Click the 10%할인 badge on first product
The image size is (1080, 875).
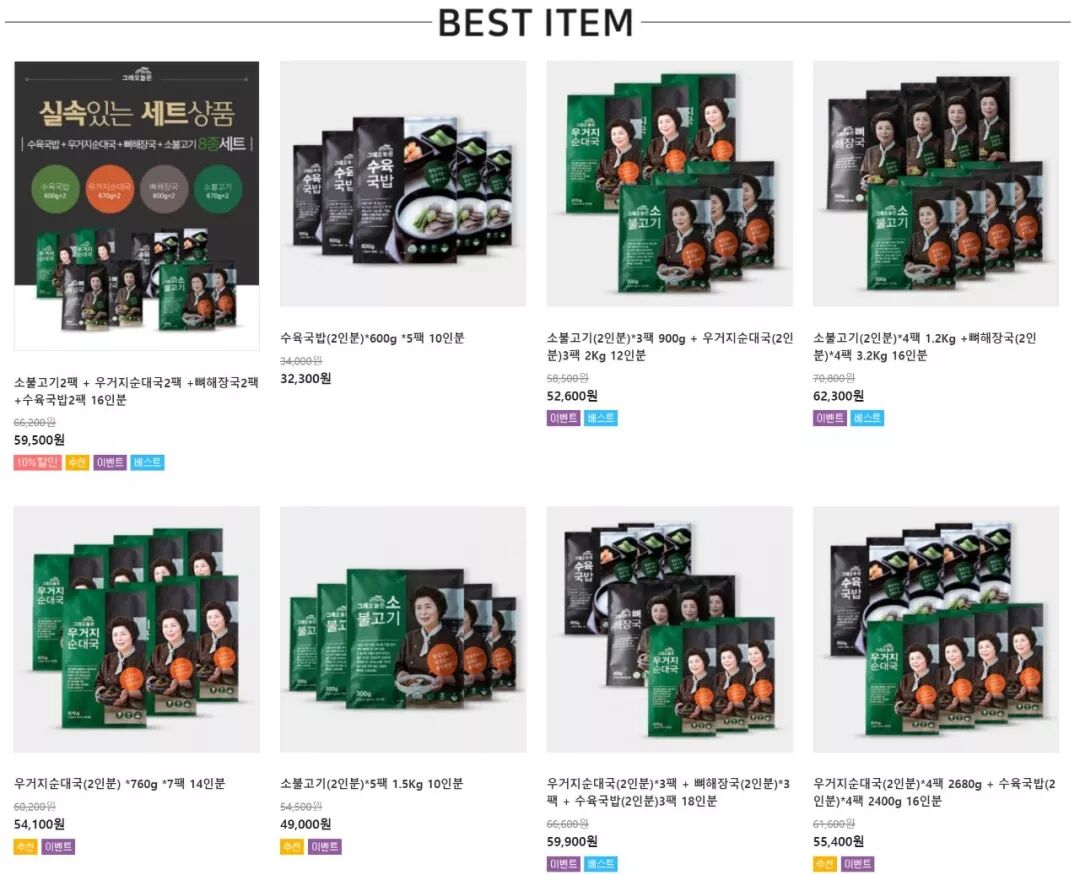coord(37,462)
